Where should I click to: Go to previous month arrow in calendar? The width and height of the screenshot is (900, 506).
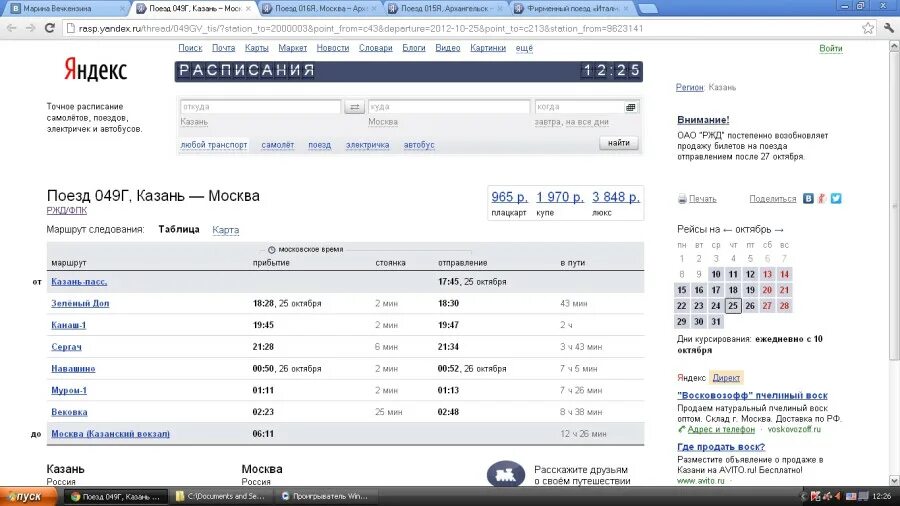[727, 229]
